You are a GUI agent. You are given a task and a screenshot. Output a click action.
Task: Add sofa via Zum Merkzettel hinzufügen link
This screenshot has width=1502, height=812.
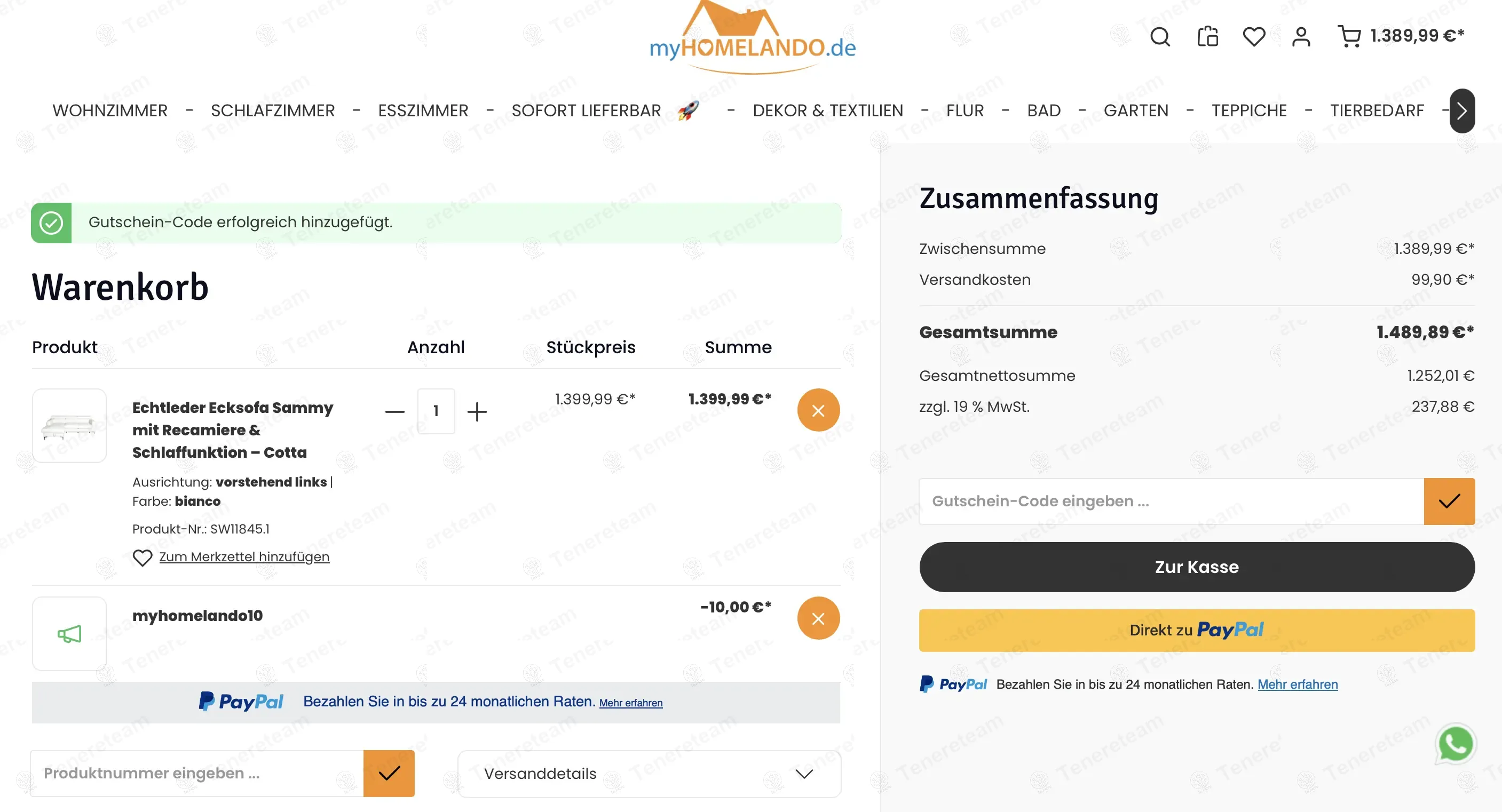[x=244, y=556]
